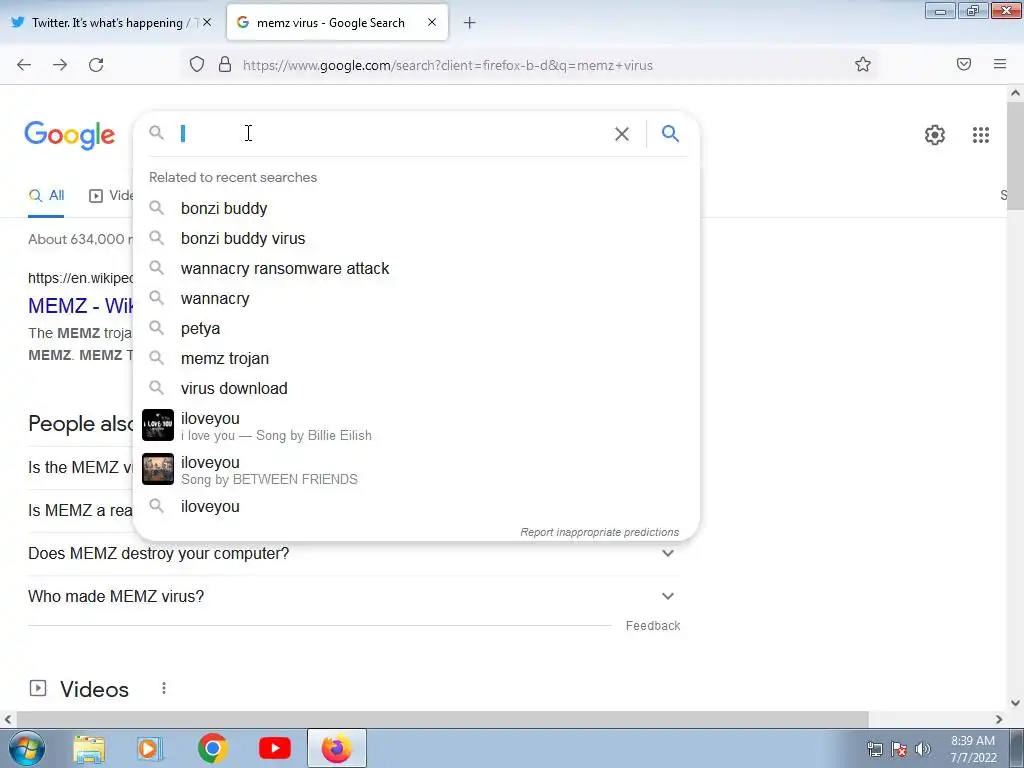Switch to the All results tab
The image size is (1024, 768).
46,195
